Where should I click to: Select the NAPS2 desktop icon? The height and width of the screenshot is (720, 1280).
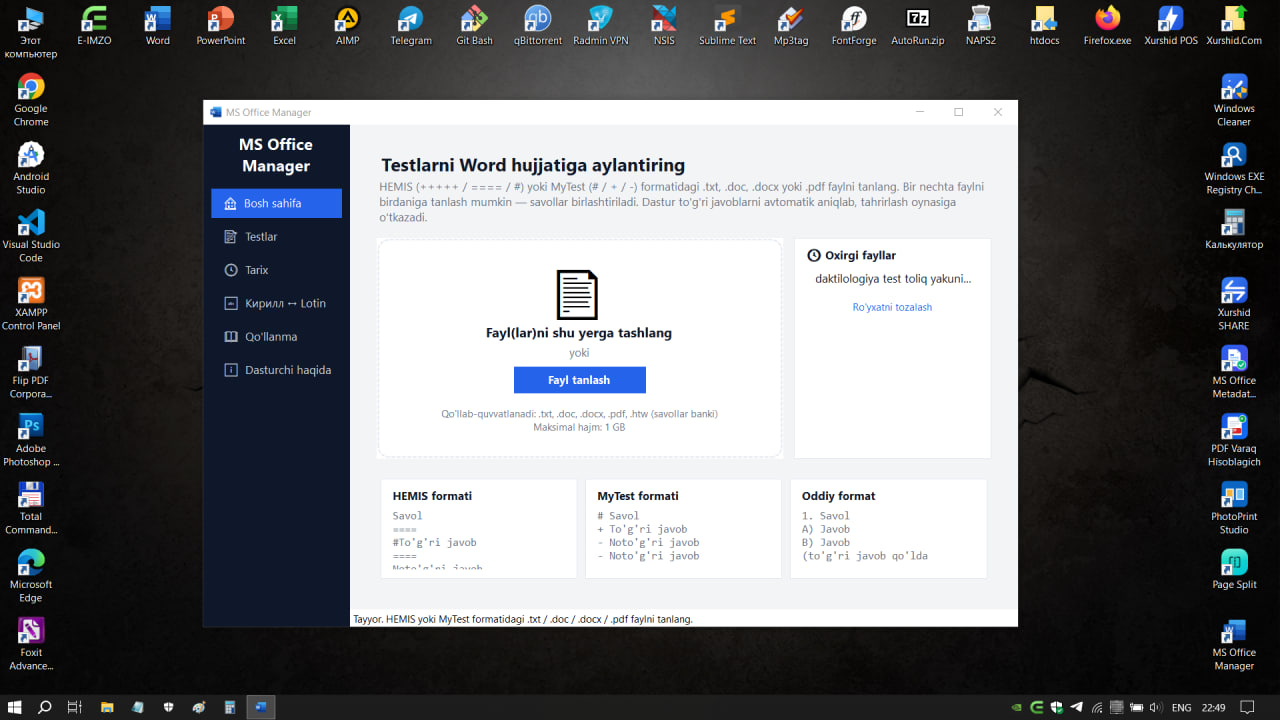tap(981, 27)
